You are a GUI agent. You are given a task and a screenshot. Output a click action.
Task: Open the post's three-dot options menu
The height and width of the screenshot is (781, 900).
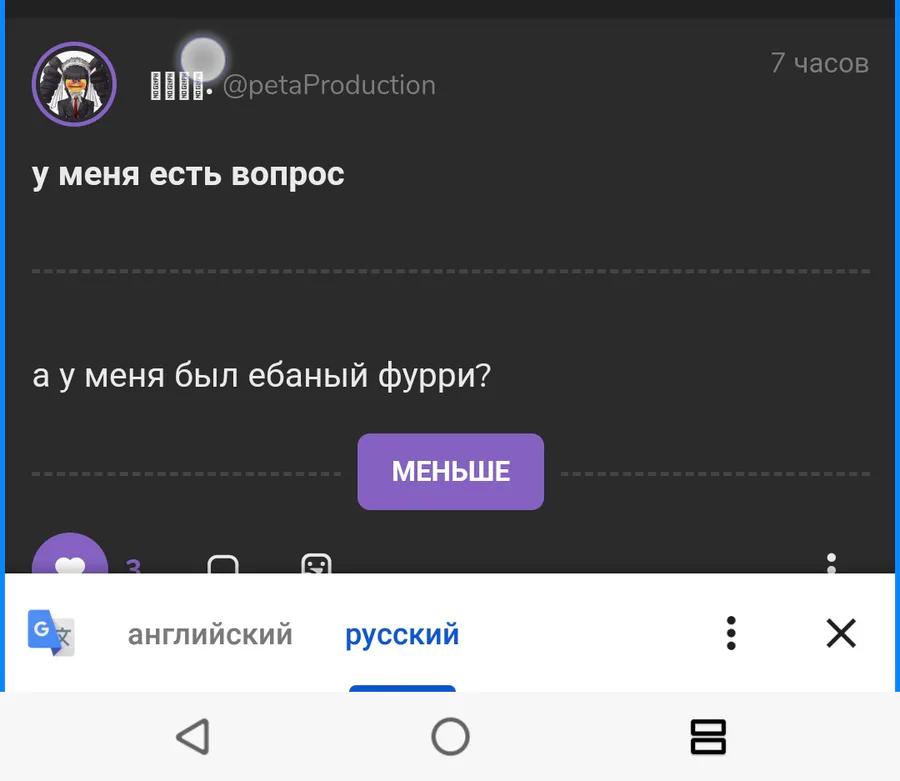(831, 561)
